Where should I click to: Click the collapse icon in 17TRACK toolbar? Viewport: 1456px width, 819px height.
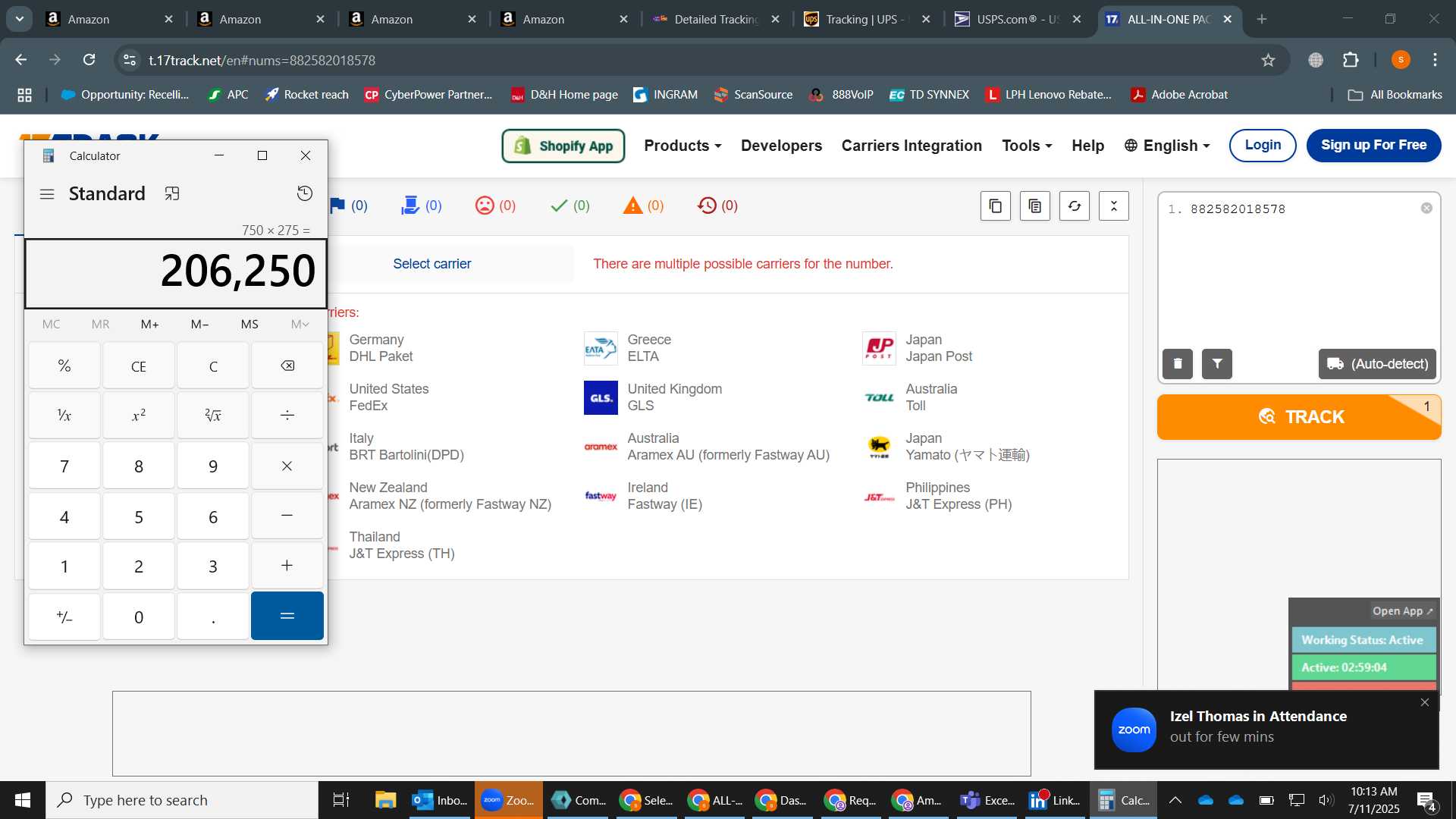1114,206
